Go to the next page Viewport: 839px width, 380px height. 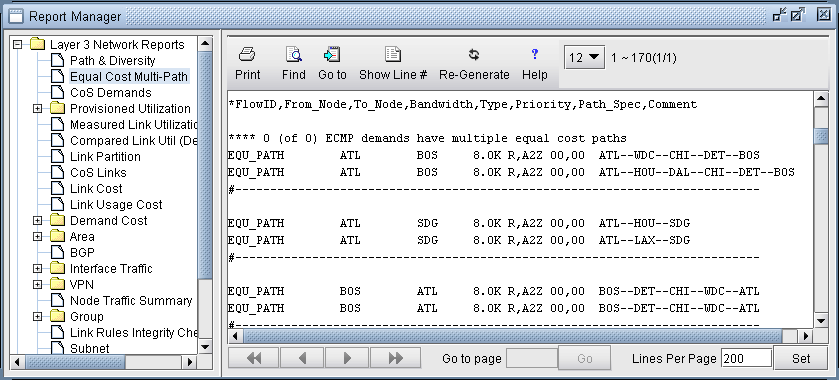[347, 358]
